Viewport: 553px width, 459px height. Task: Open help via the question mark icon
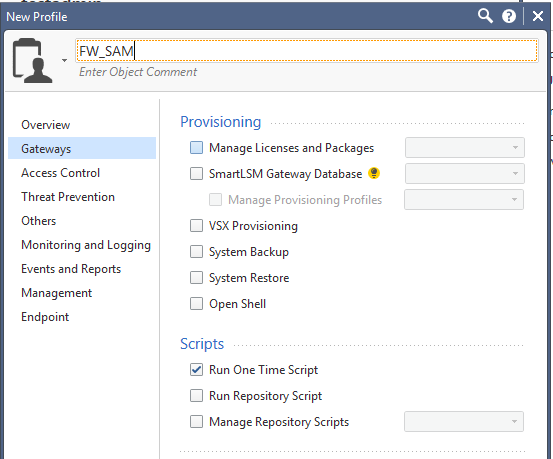point(509,16)
